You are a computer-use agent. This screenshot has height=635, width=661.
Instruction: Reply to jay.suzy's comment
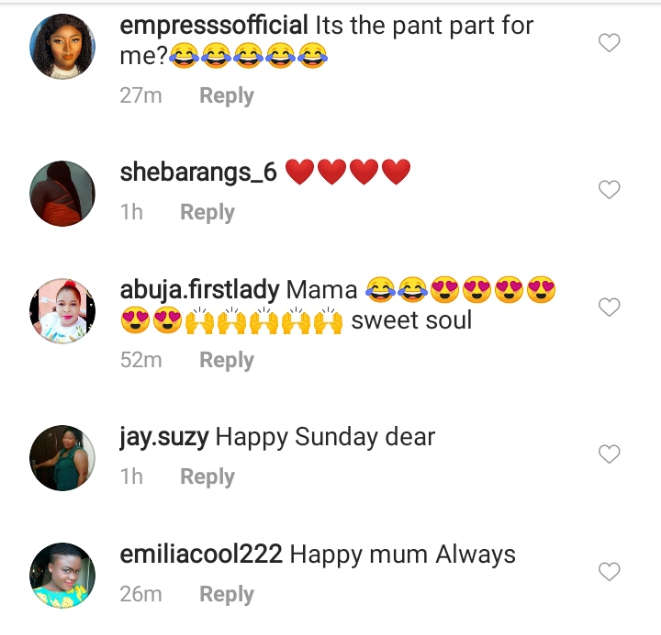click(207, 477)
